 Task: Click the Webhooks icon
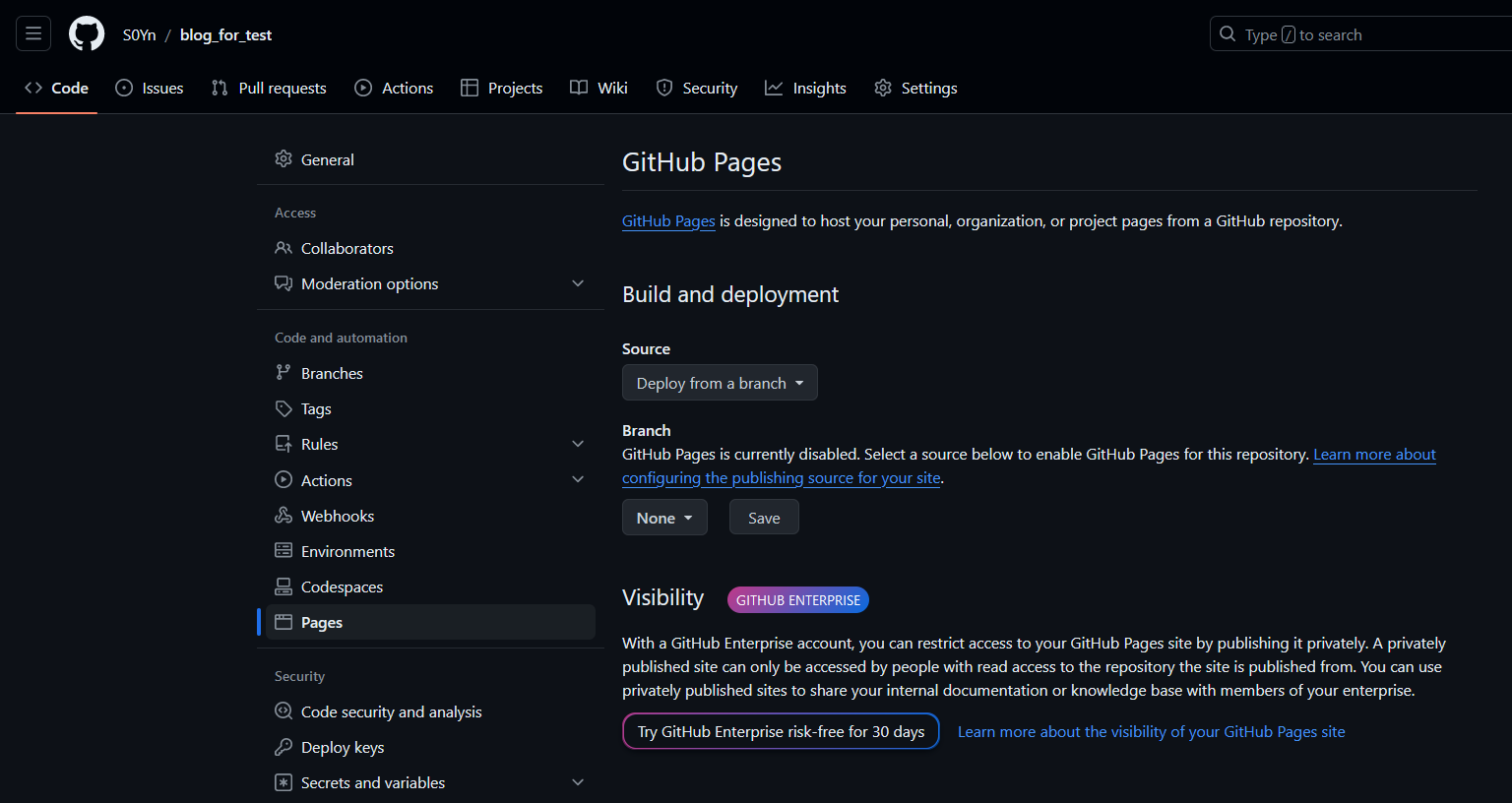[283, 516]
